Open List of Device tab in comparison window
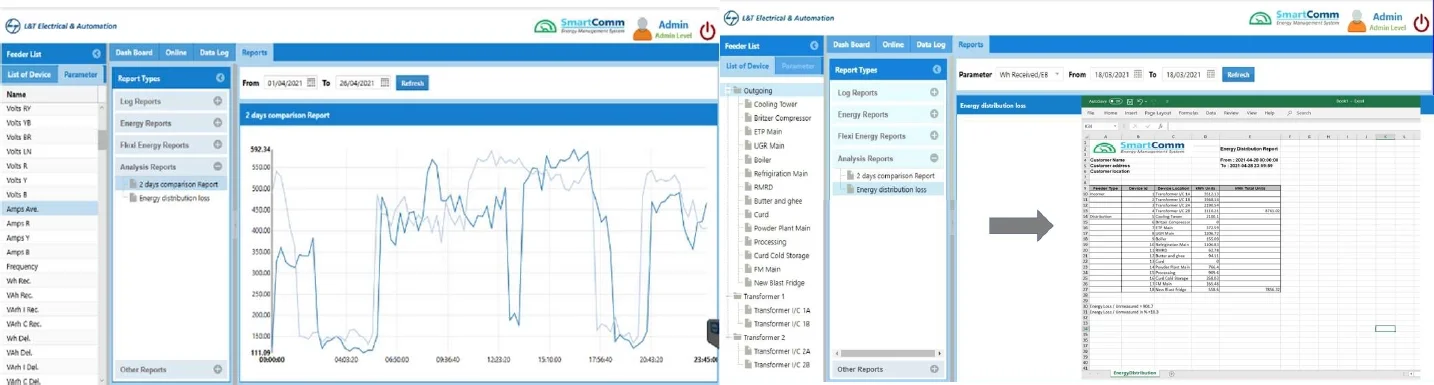 click(x=29, y=74)
